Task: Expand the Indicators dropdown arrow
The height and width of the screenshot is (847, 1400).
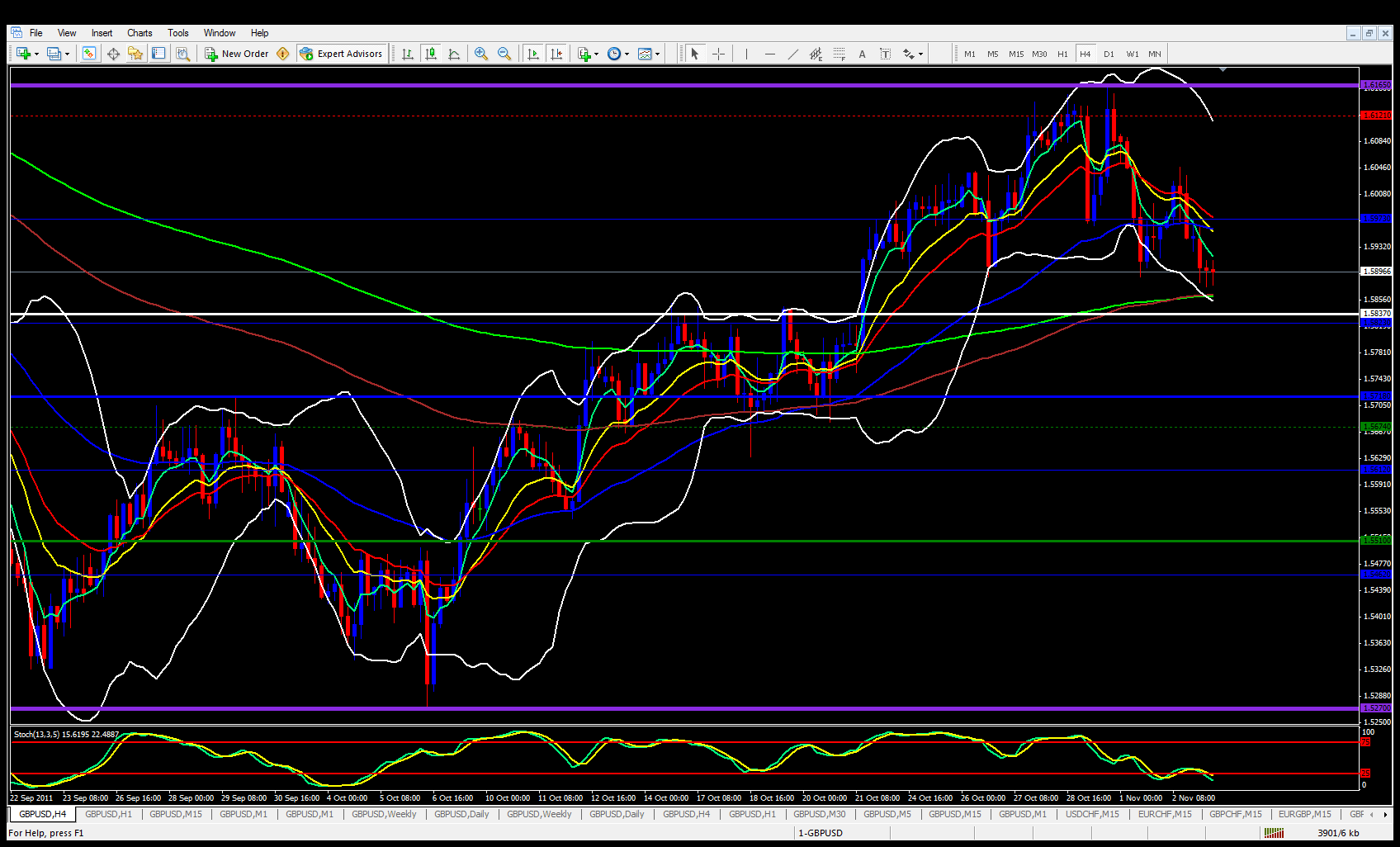Action: (597, 54)
